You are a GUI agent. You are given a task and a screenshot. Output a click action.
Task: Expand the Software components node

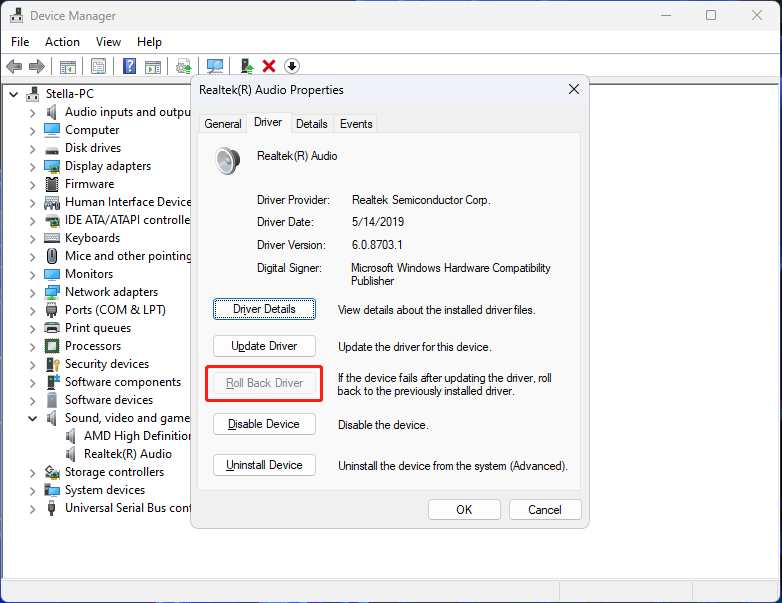(32, 383)
